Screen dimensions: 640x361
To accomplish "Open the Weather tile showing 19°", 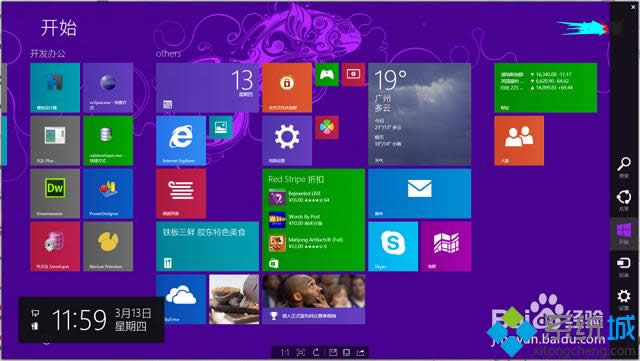I will click(420, 114).
